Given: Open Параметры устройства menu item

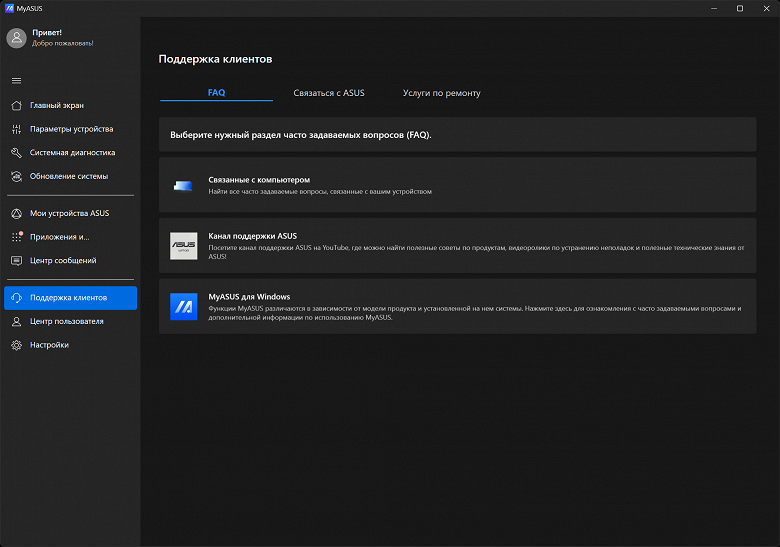Looking at the screenshot, I should click(71, 129).
